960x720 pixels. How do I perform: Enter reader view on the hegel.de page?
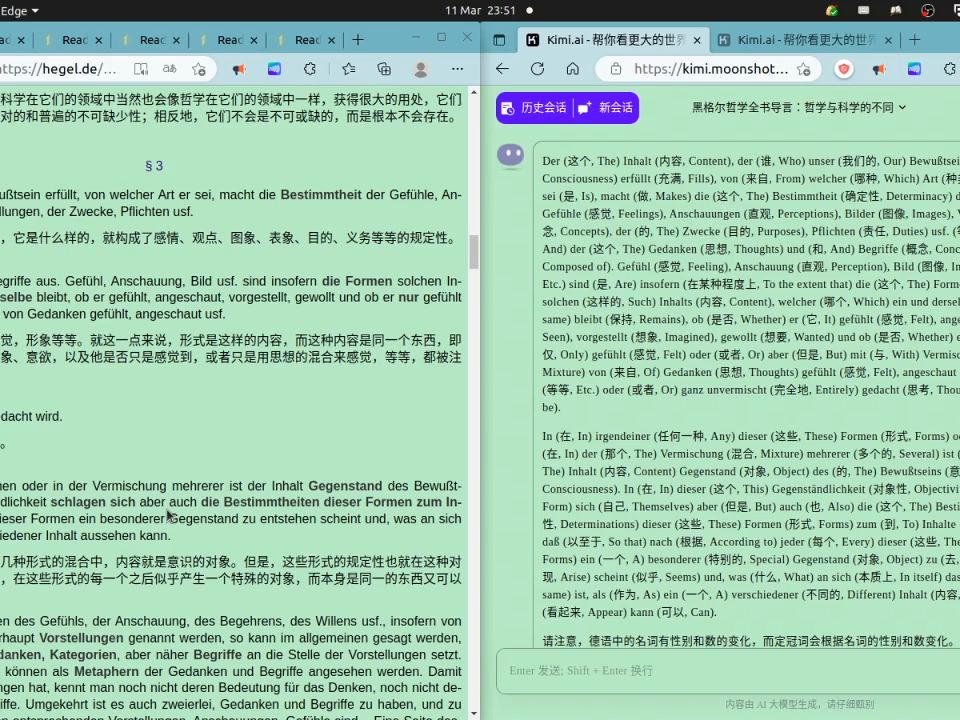click(x=141, y=70)
